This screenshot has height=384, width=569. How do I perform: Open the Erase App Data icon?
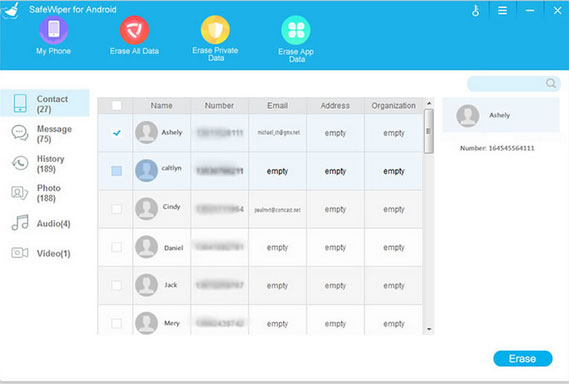coord(296,30)
